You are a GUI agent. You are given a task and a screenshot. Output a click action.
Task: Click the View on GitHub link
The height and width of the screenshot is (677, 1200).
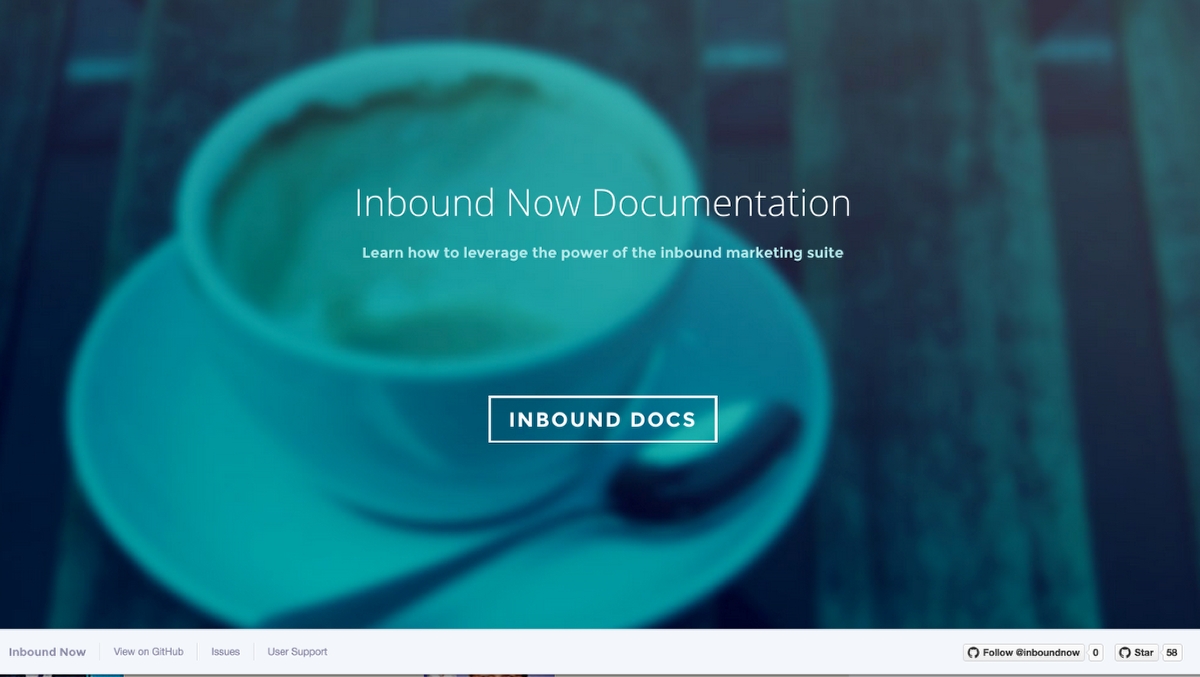point(149,652)
